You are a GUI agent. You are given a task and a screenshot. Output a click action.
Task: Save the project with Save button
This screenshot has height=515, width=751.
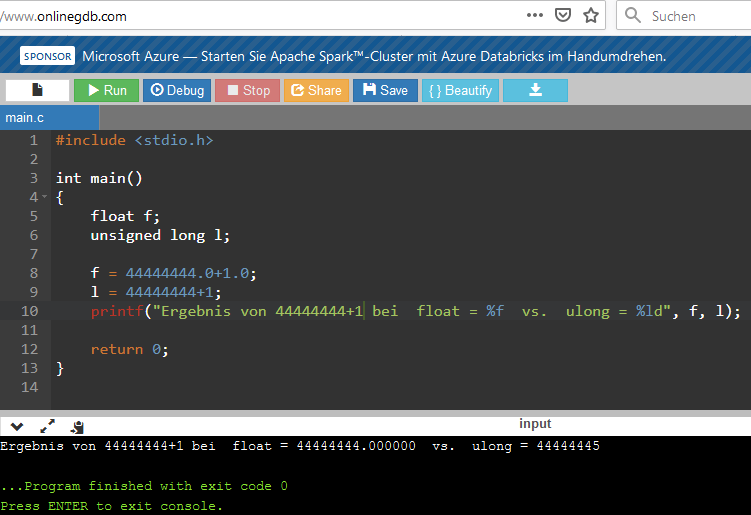(x=385, y=90)
